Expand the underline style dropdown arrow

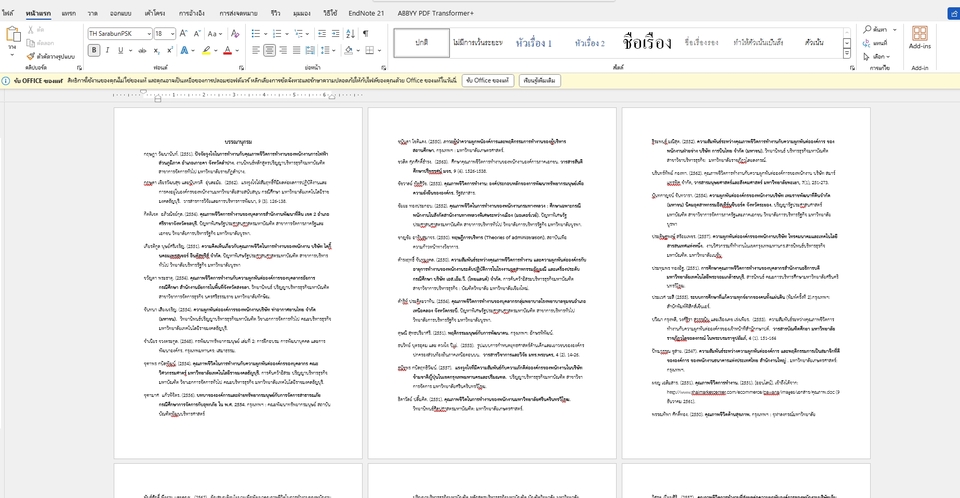[x=129, y=50]
